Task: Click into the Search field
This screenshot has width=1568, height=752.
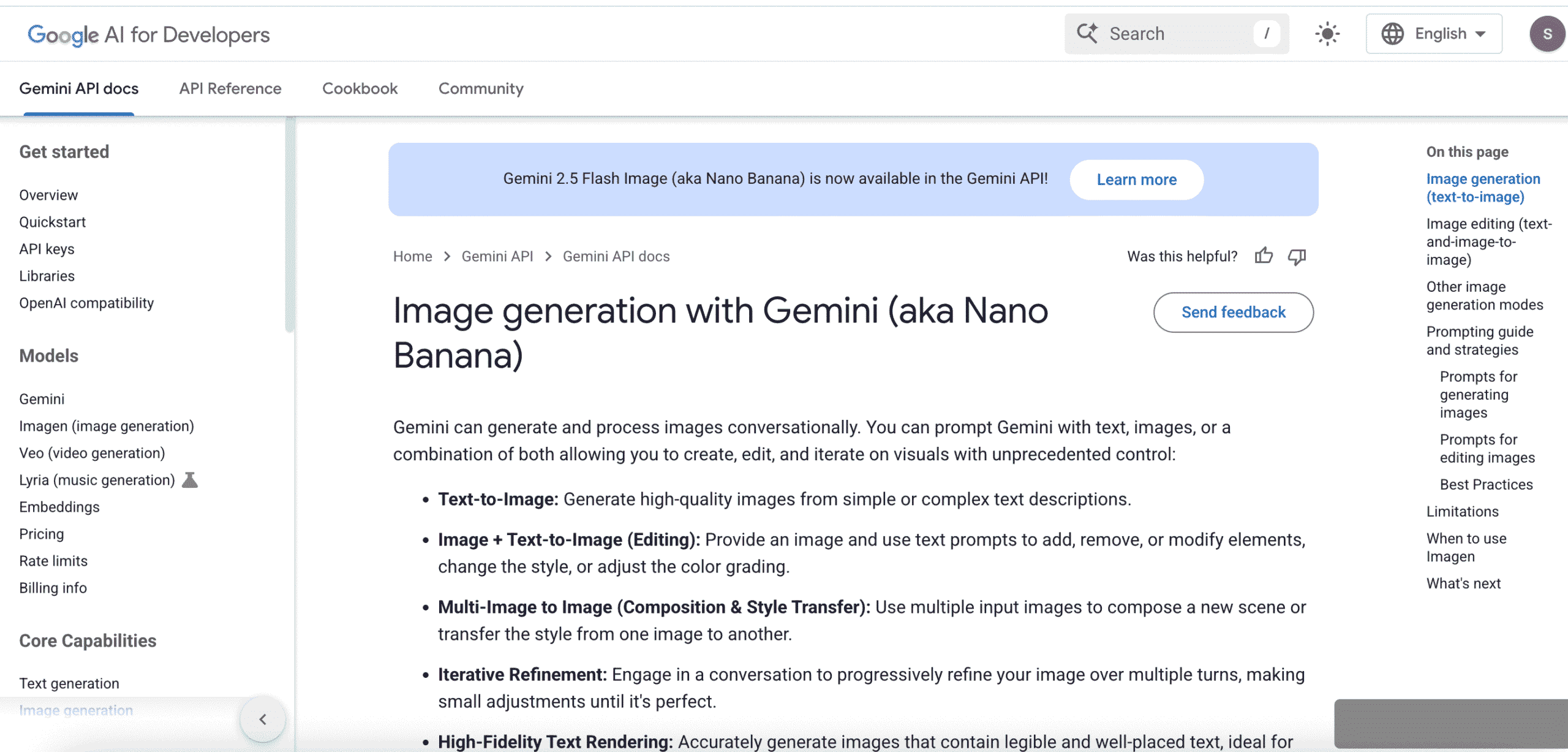Action: tap(1177, 34)
